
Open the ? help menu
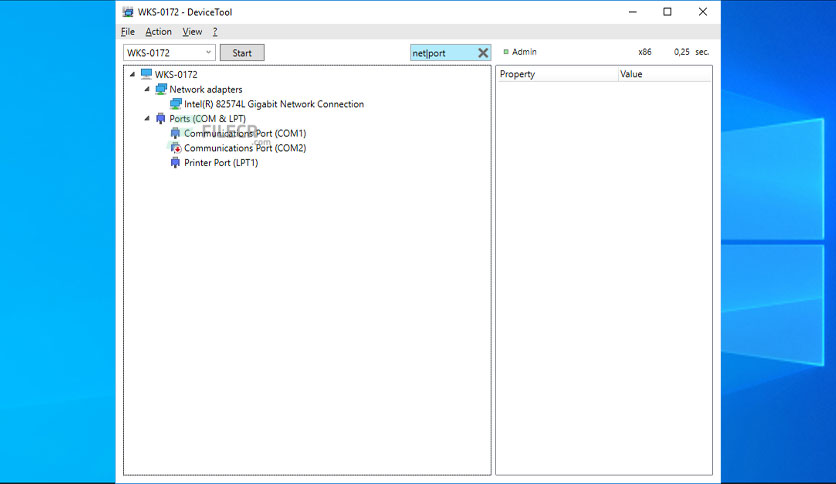215,31
